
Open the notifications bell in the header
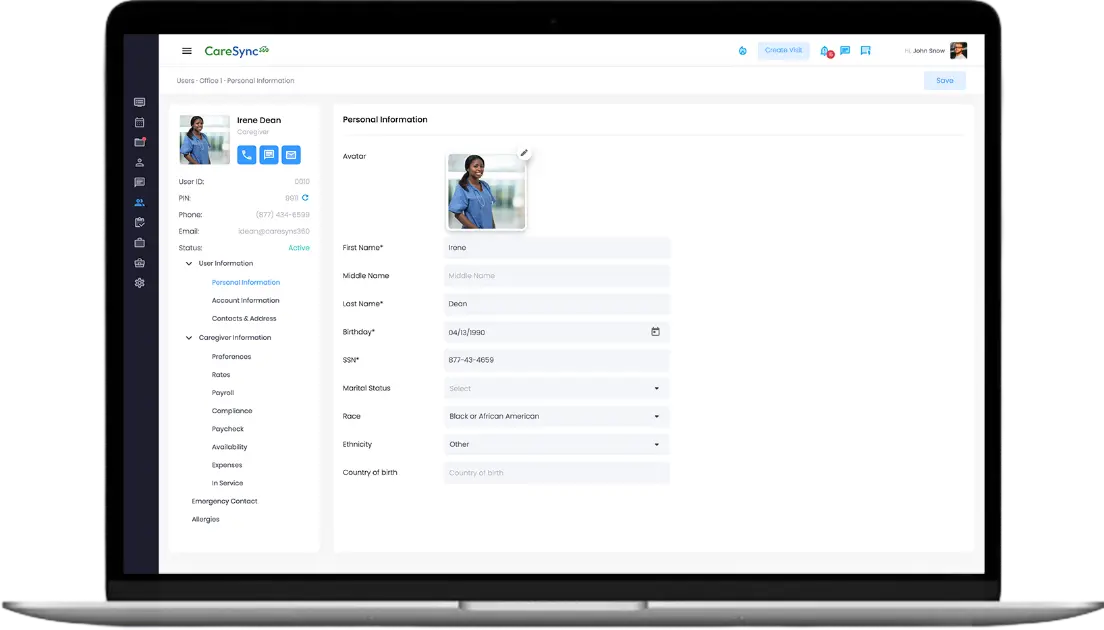[x=825, y=51]
